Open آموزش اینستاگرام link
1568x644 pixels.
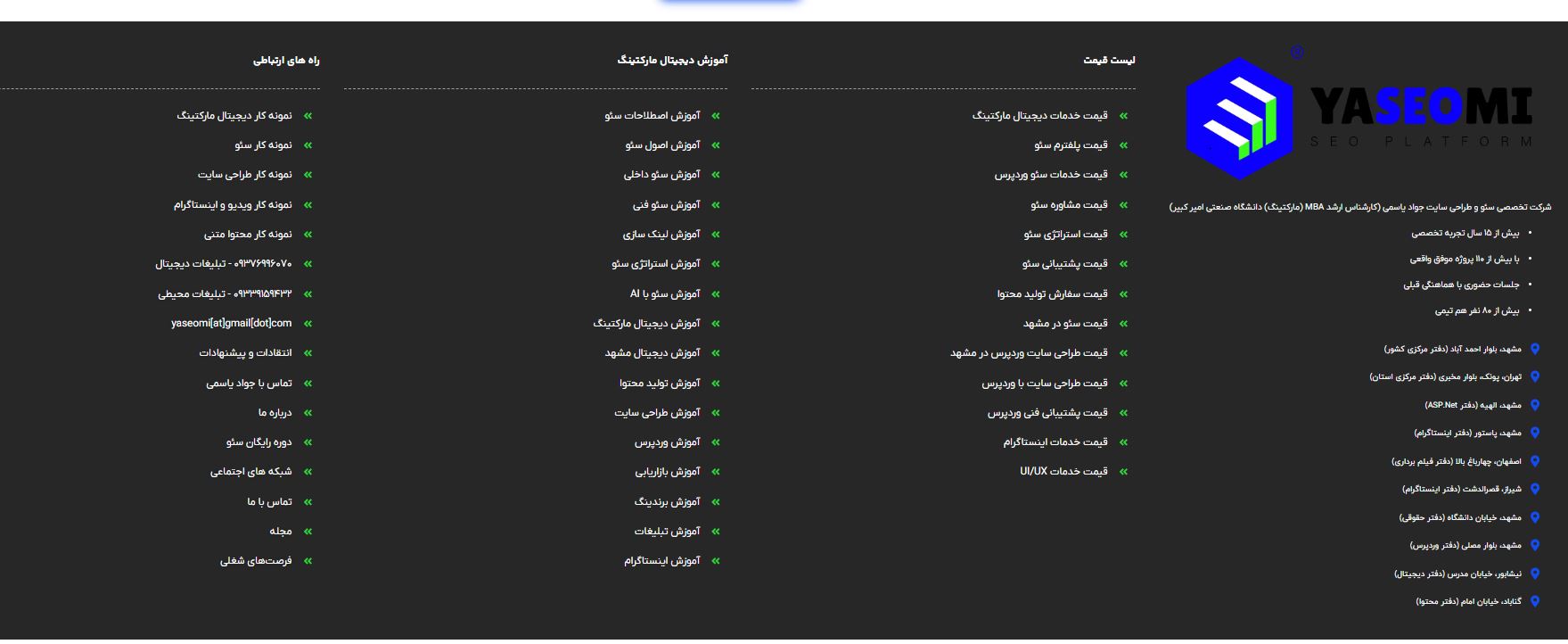click(662, 561)
